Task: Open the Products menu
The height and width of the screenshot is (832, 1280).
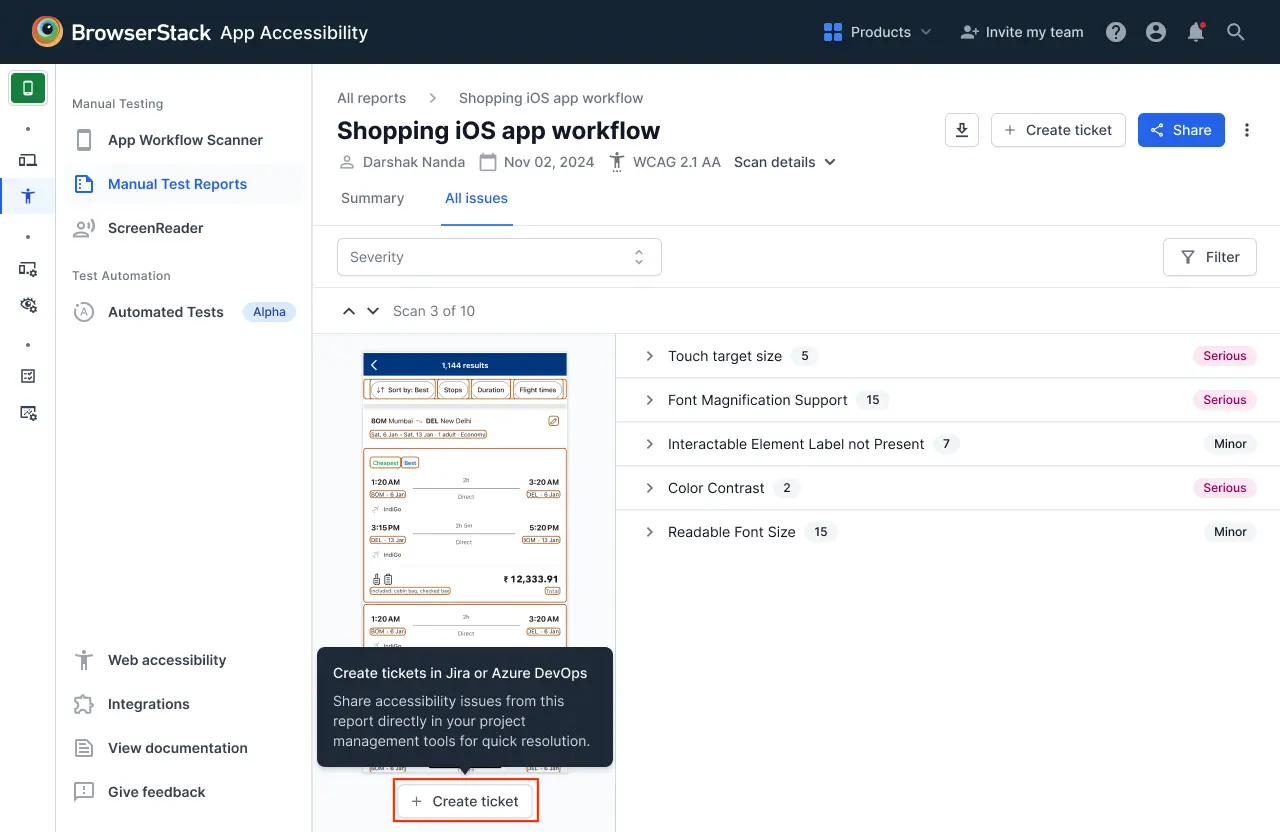Action: point(877,32)
